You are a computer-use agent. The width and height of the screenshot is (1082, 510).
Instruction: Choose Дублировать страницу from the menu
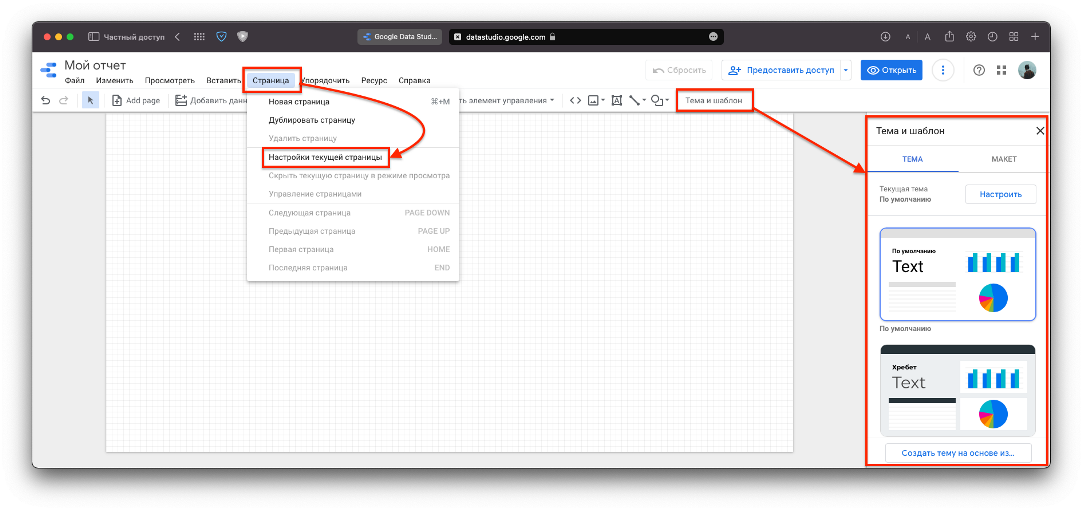click(x=353, y=120)
